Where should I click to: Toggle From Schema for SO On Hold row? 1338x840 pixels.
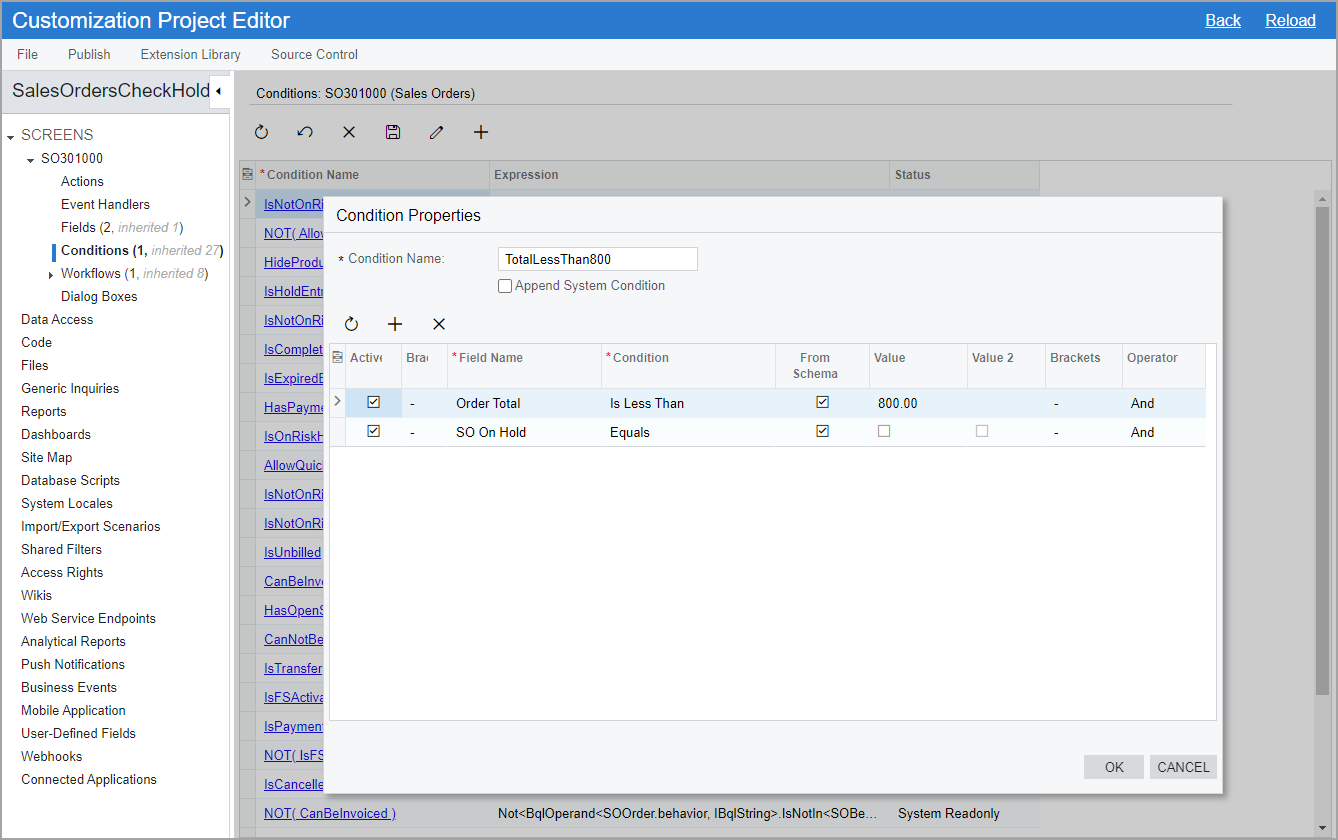pyautogui.click(x=822, y=432)
